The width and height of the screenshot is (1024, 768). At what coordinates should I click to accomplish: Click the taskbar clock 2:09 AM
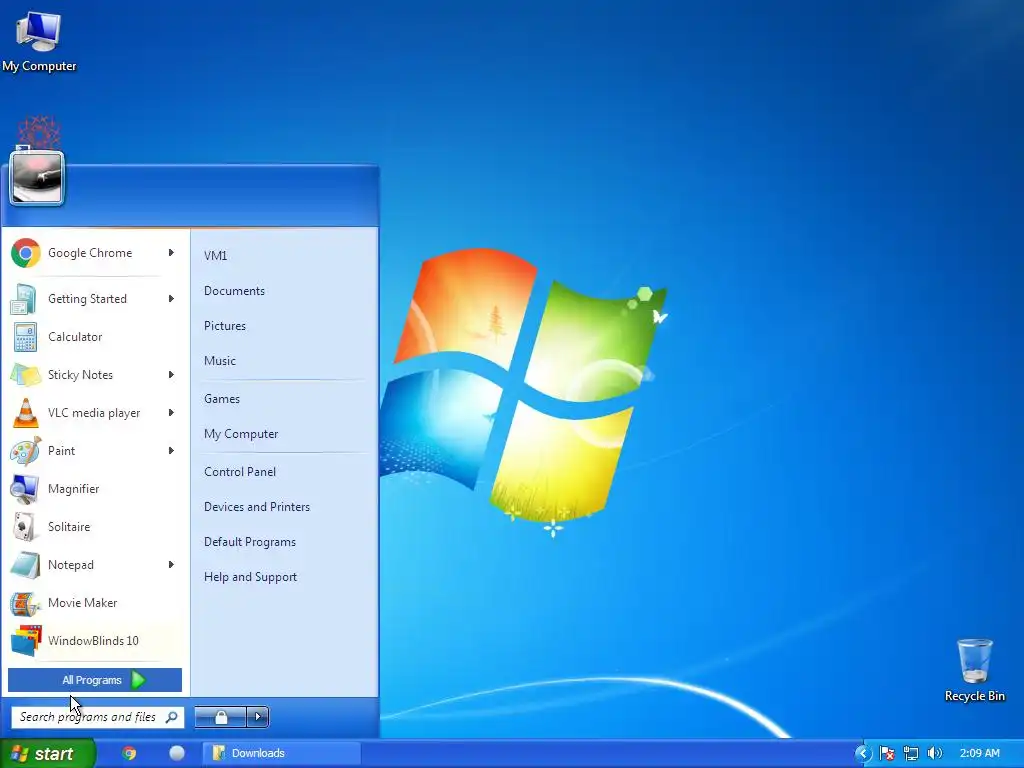click(980, 753)
